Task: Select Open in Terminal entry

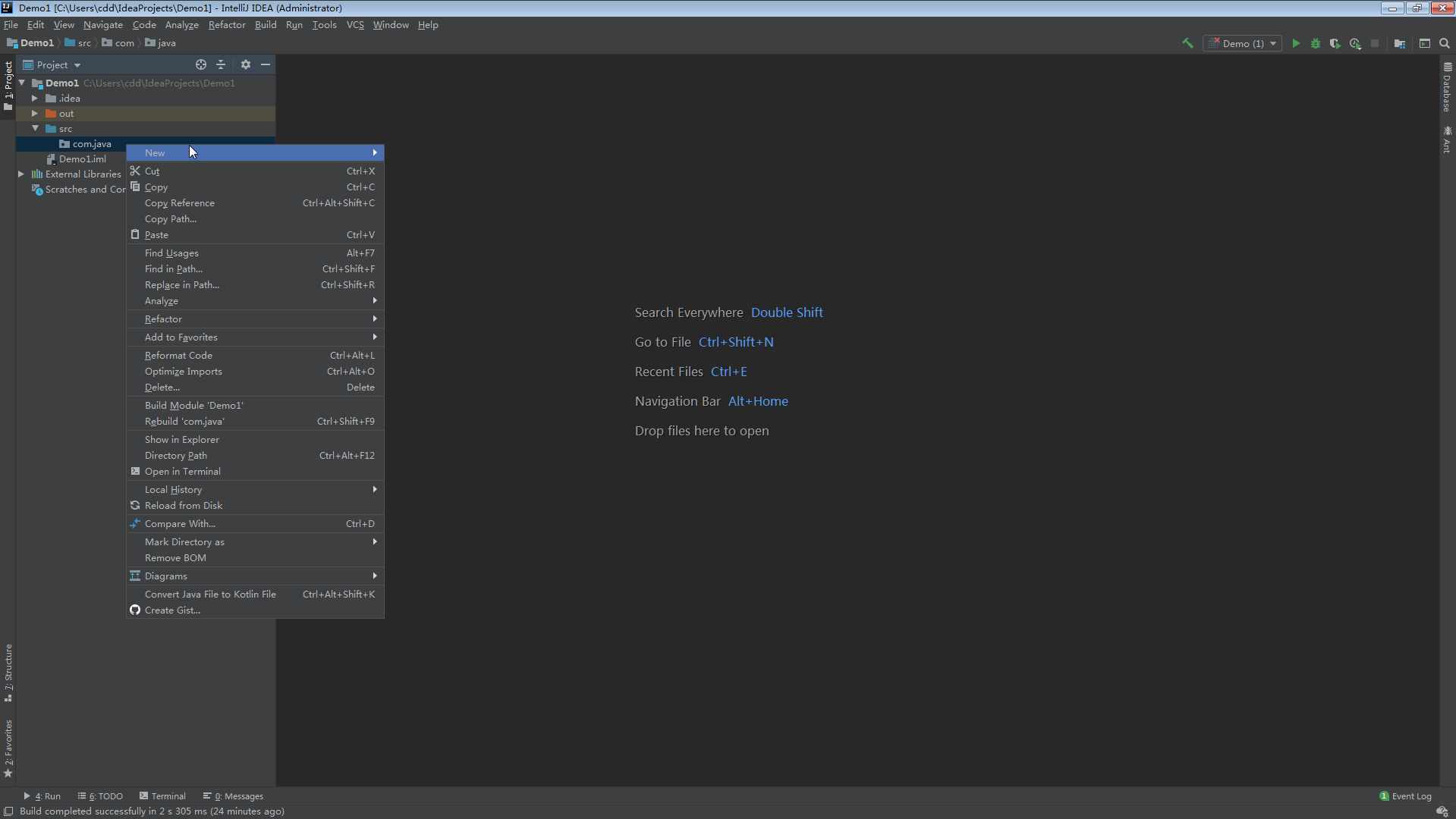Action: (x=255, y=471)
